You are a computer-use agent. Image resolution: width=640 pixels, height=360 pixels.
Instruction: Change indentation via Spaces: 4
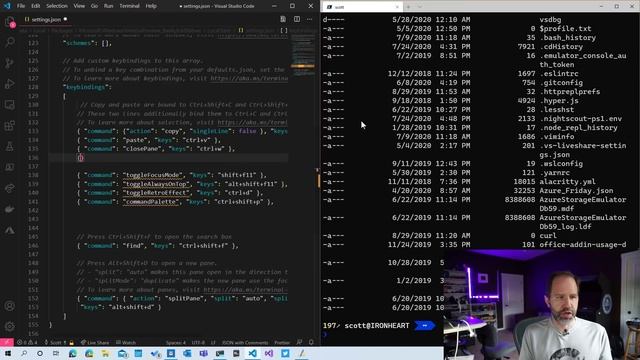(176, 342)
